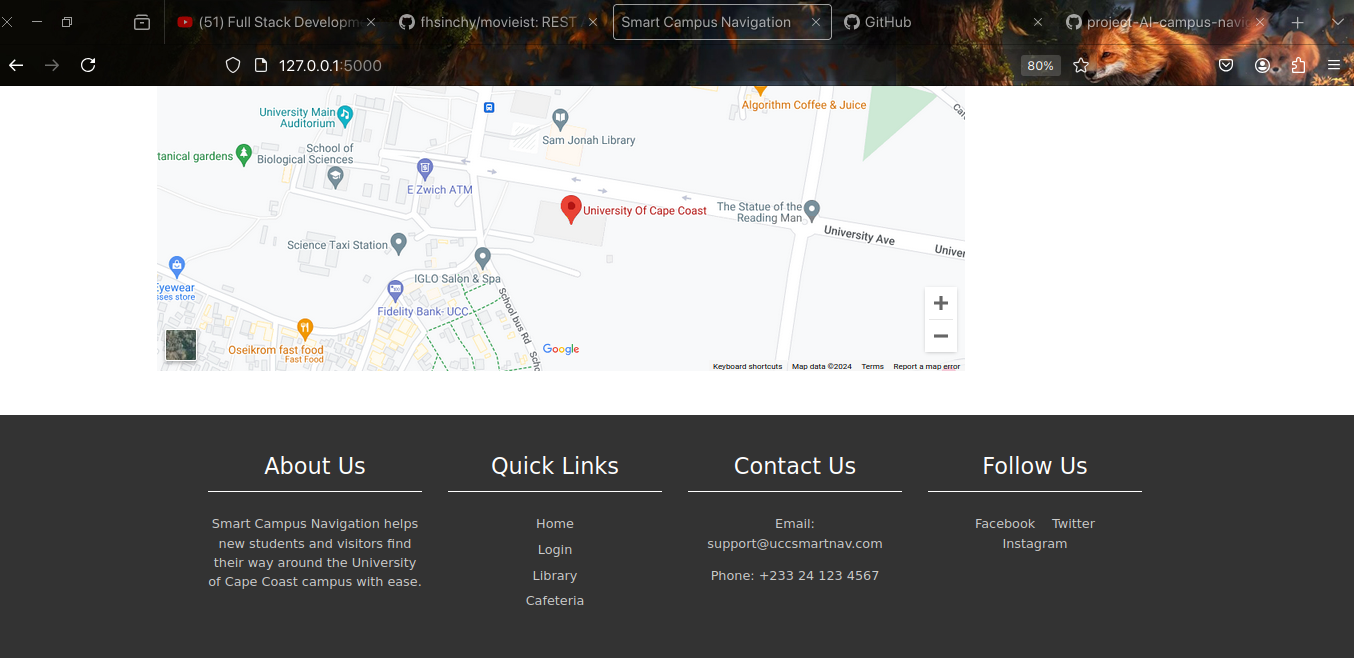Screen dimensions: 1354x658
Task: Select the Sam Jonah Library marker
Action: click(560, 119)
